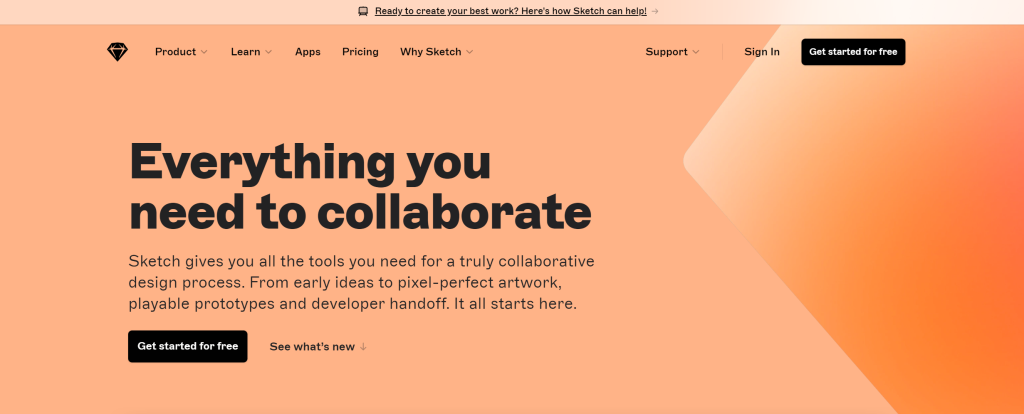
Task: Expand the Why Sketch chevron
Action: coord(470,52)
